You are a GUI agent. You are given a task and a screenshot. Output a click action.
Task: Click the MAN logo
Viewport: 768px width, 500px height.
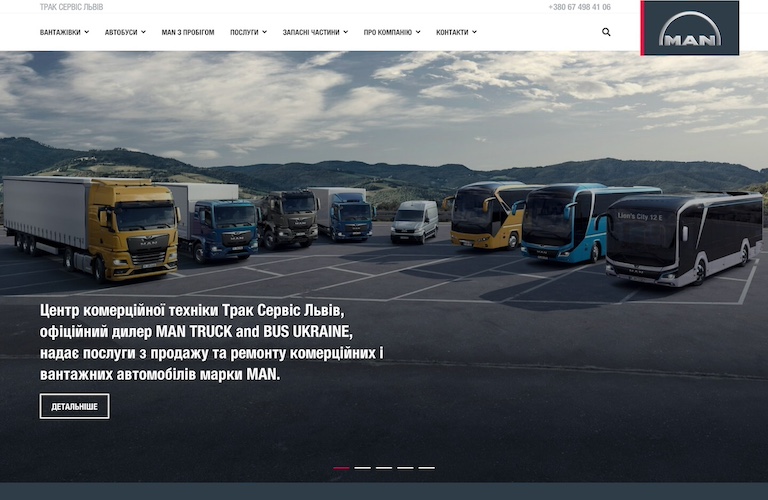[690, 28]
